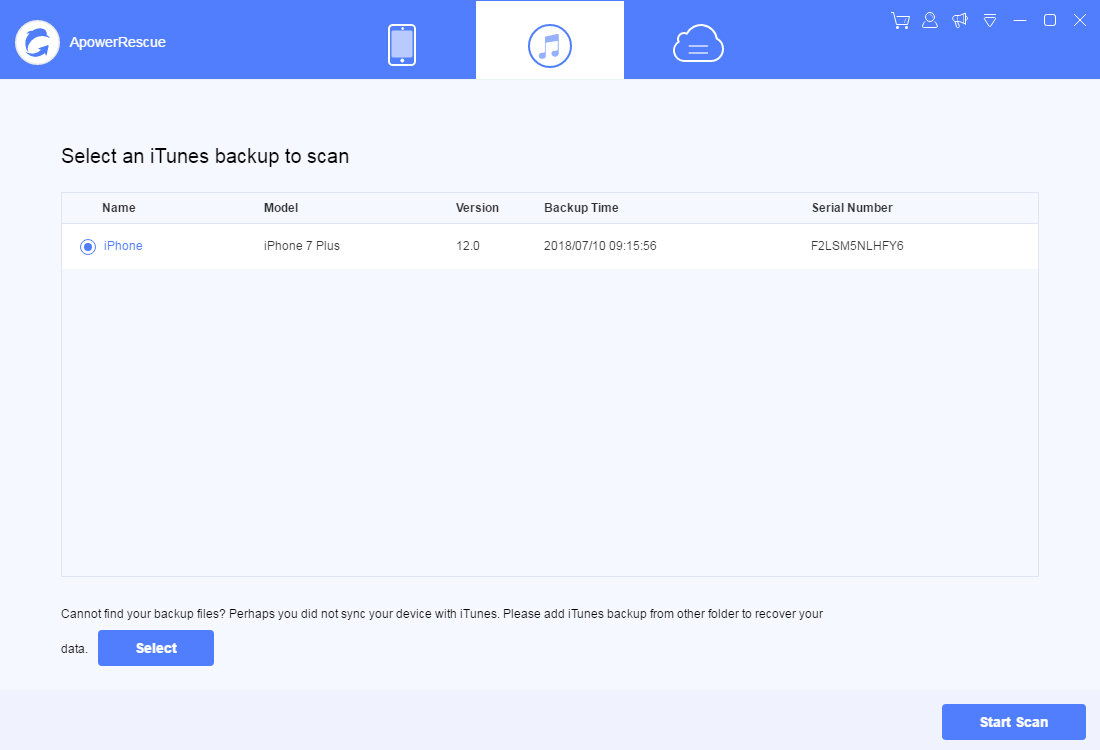Image resolution: width=1100 pixels, height=750 pixels.
Task: Select the iPhone backup radio button
Action: pos(88,246)
